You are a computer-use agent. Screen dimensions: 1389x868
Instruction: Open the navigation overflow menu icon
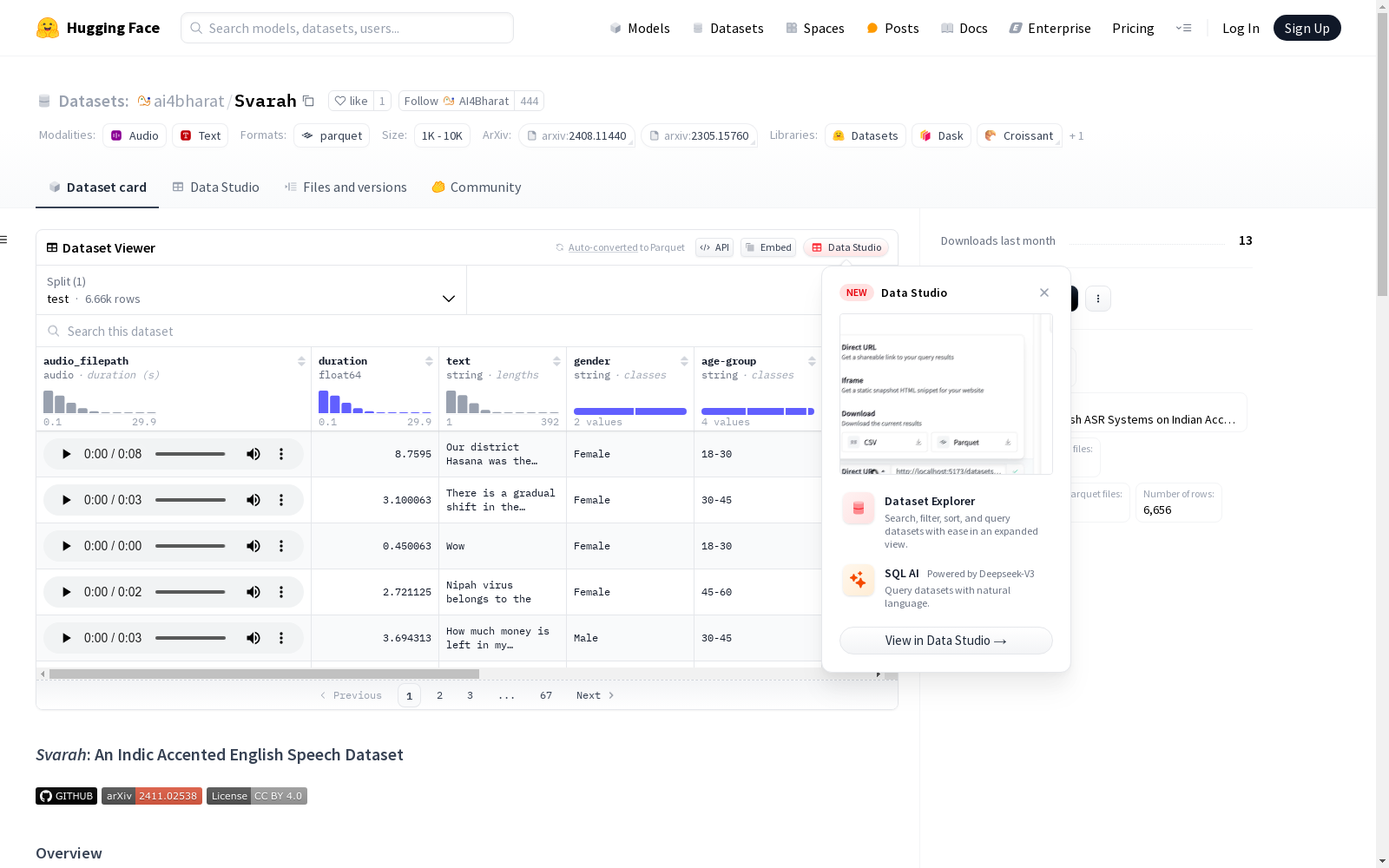(1184, 28)
